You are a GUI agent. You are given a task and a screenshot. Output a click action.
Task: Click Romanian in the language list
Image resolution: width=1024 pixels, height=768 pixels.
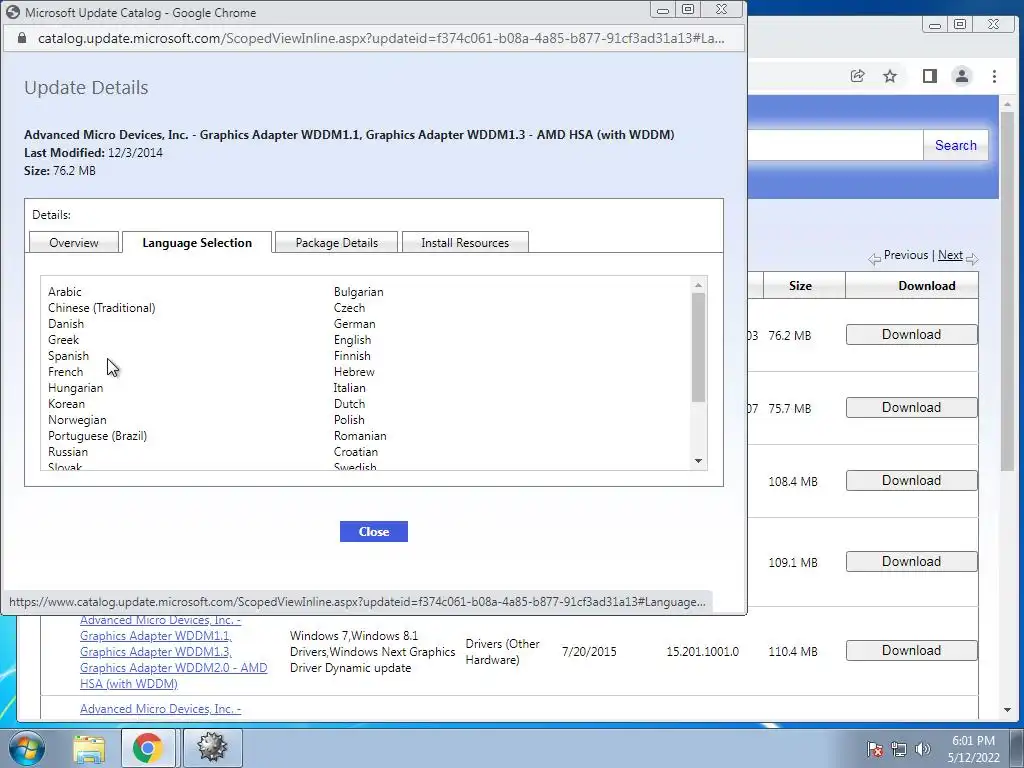pos(360,436)
